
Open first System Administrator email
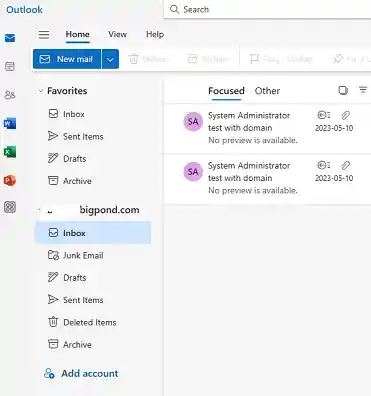click(x=267, y=128)
